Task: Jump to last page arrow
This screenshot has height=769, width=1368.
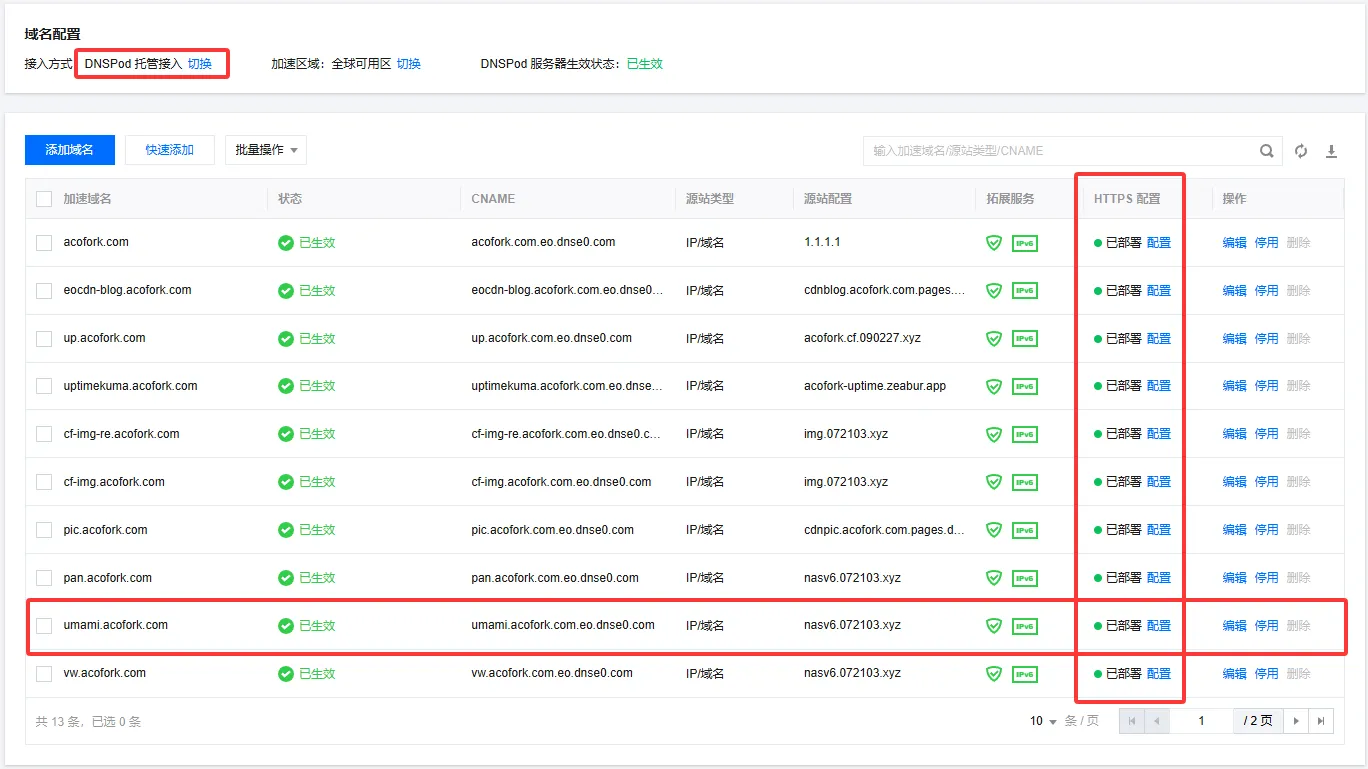Action: point(1322,721)
